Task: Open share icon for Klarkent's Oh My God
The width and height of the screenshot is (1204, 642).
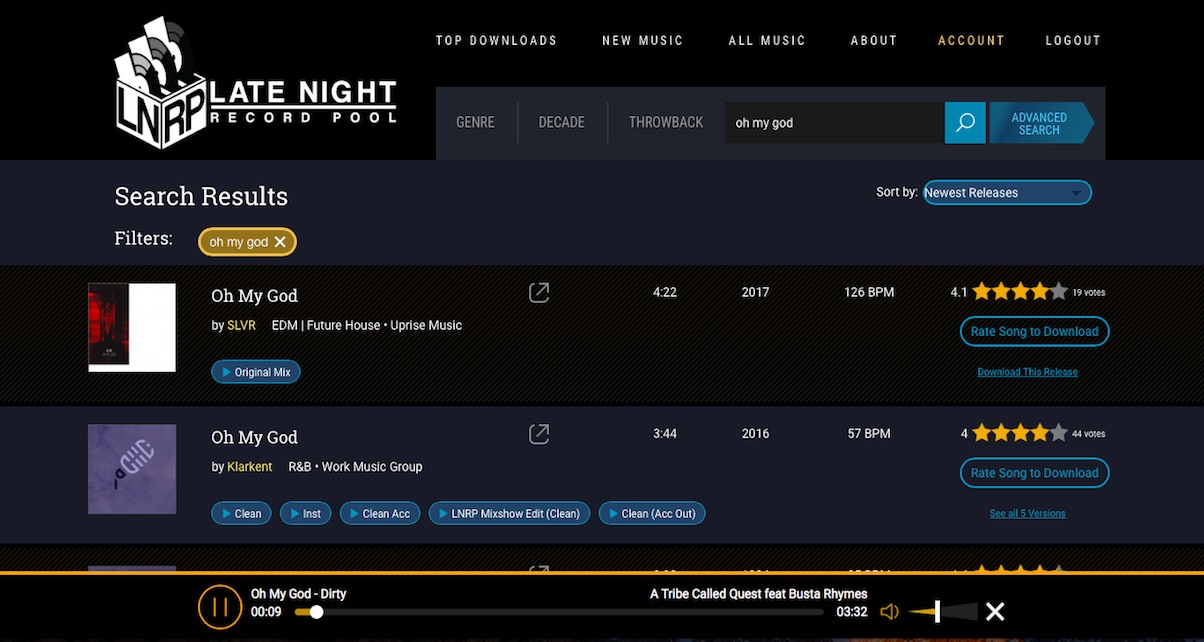Action: click(539, 434)
